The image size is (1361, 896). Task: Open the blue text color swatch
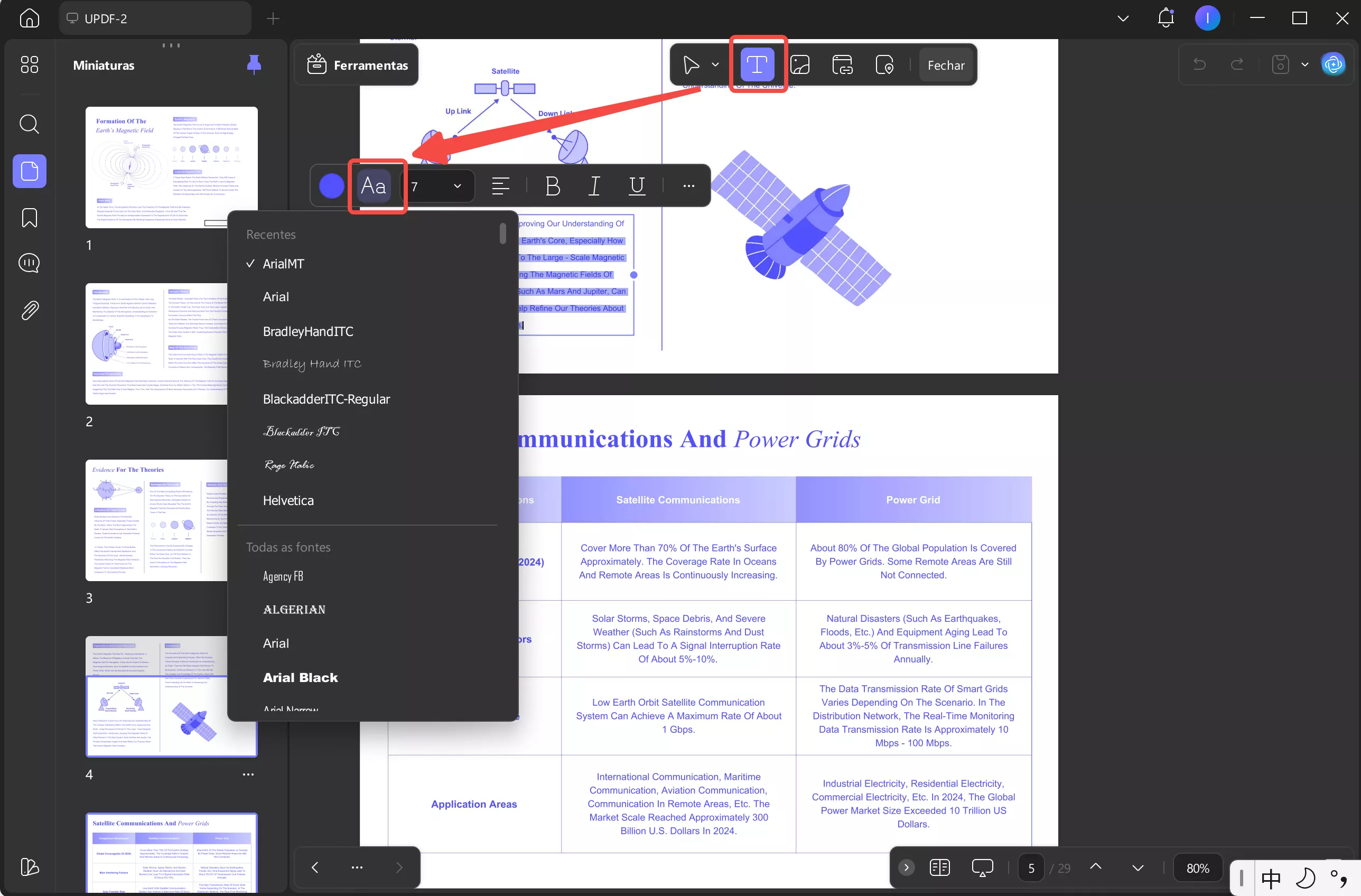point(331,186)
